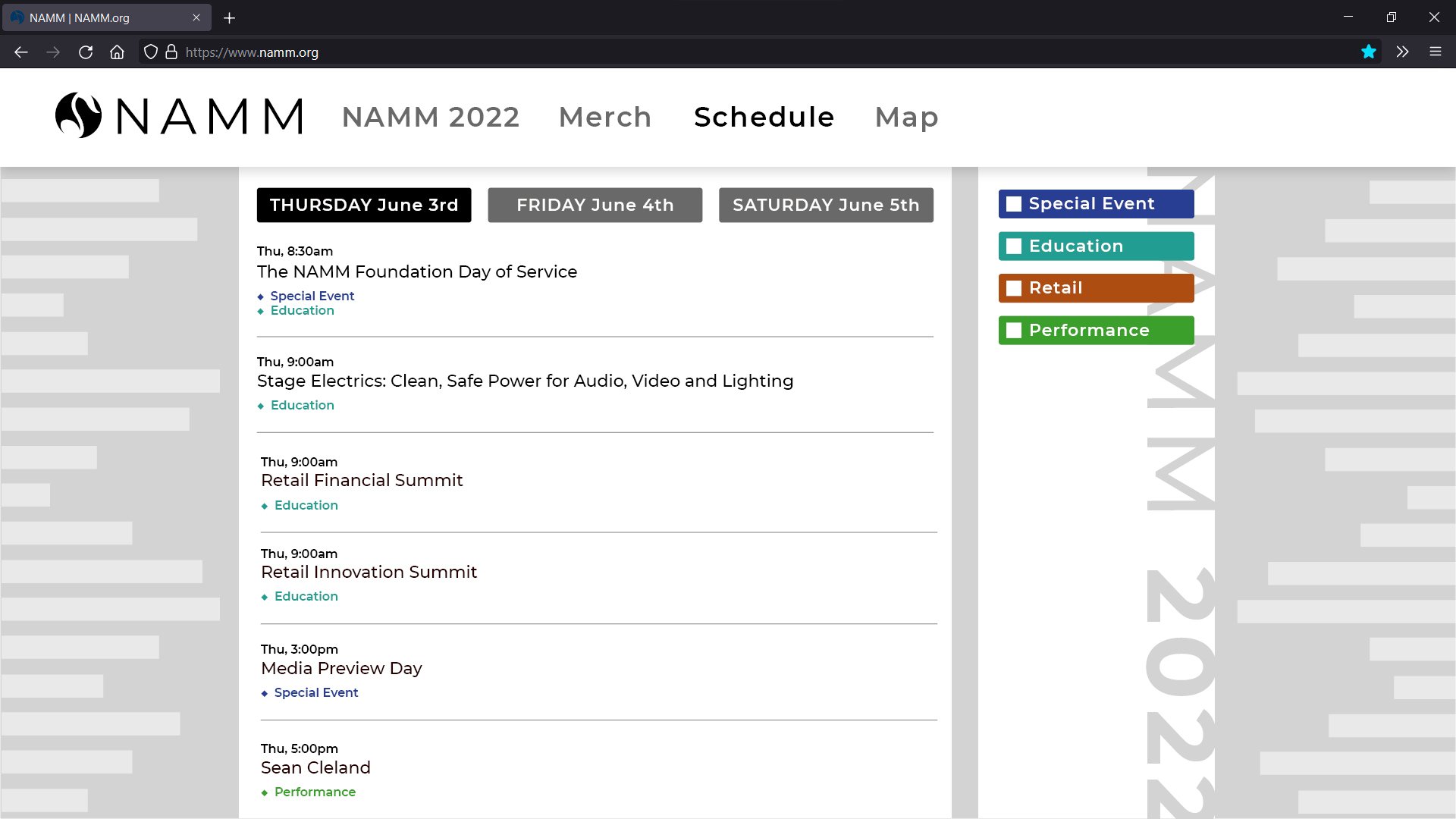This screenshot has width=1456, height=819.
Task: Toggle the Special Event filter checkbox
Action: point(1014,203)
